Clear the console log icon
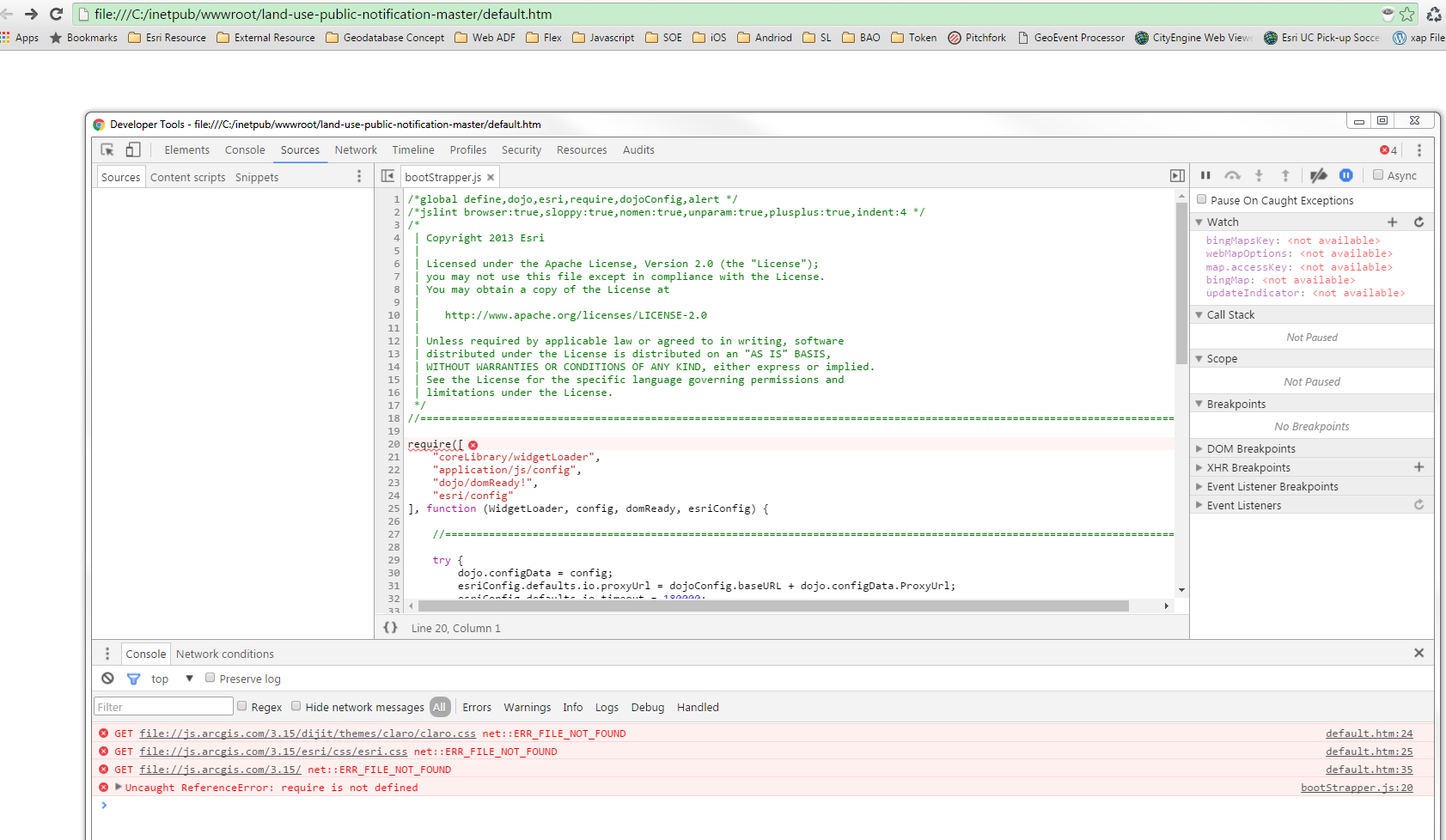 (107, 679)
